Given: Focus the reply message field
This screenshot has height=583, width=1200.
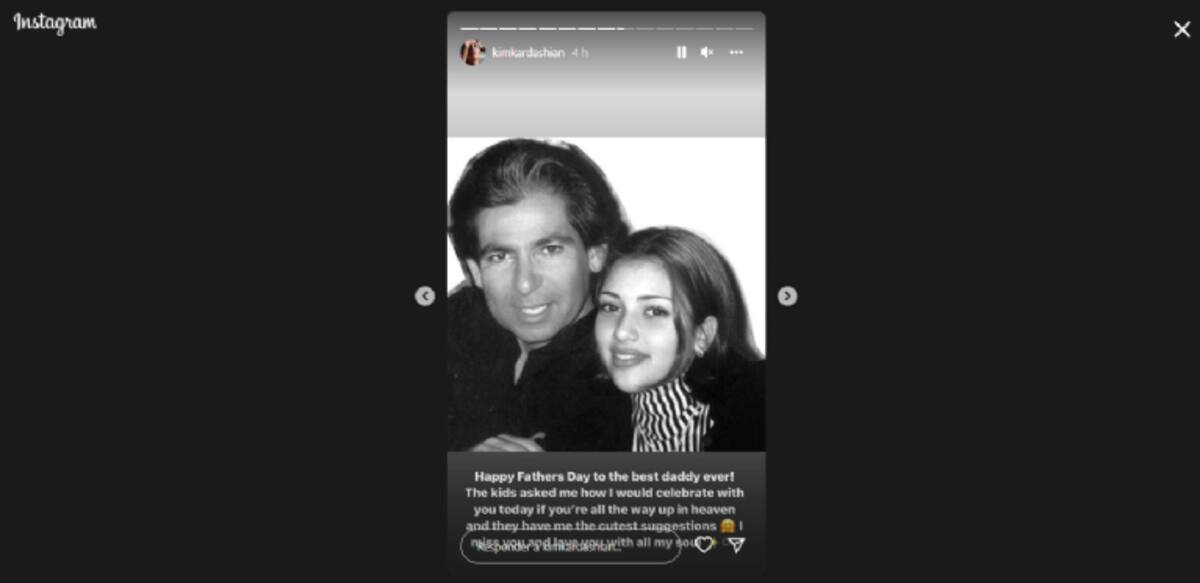Looking at the screenshot, I should (x=570, y=546).
